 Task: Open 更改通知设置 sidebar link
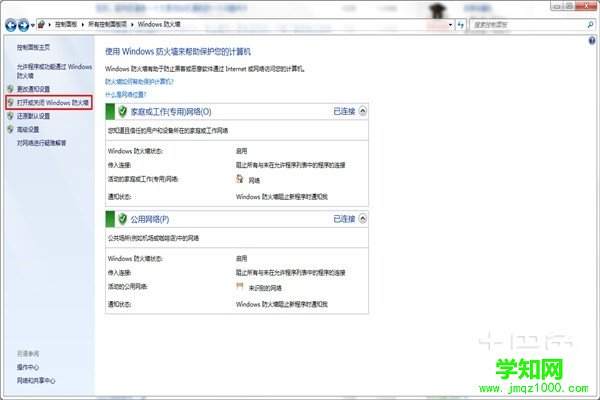click(33, 89)
